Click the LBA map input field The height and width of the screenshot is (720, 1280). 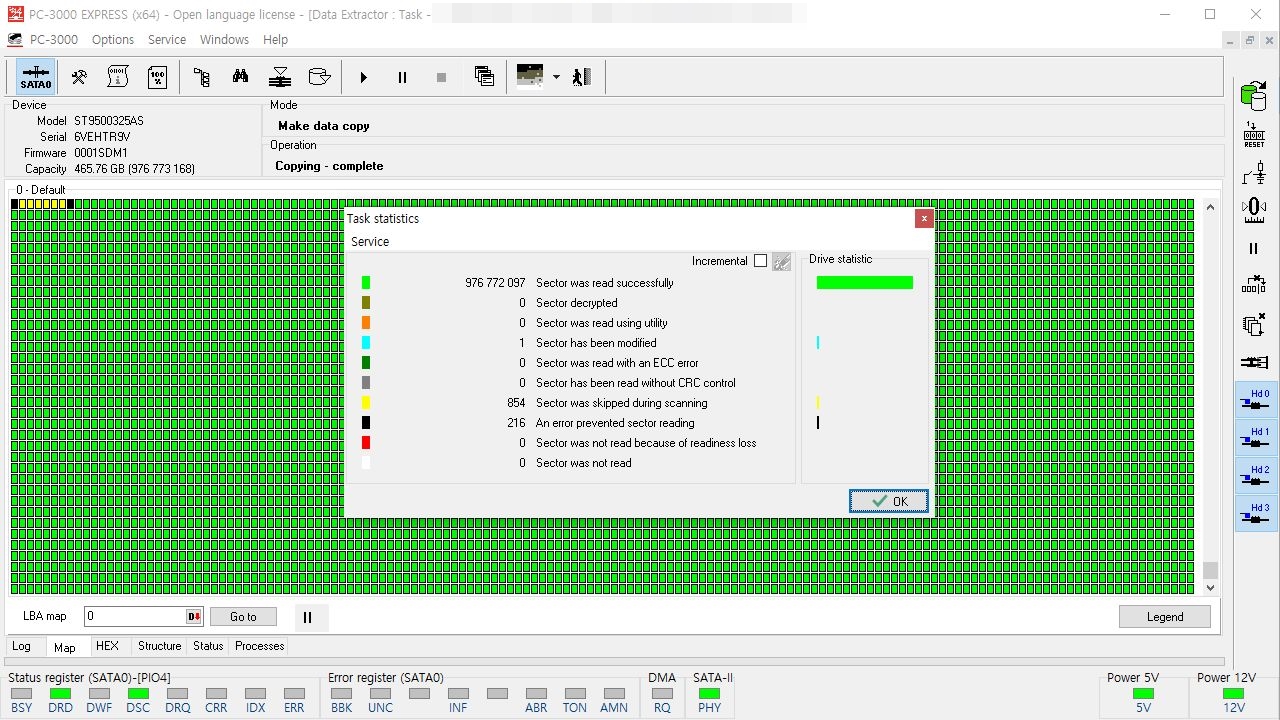(x=135, y=617)
